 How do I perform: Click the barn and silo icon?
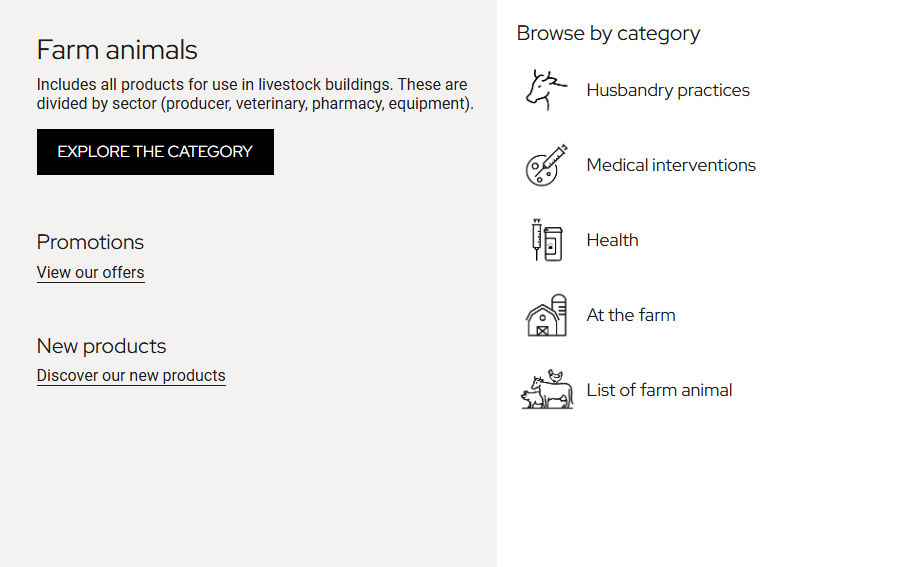point(546,315)
